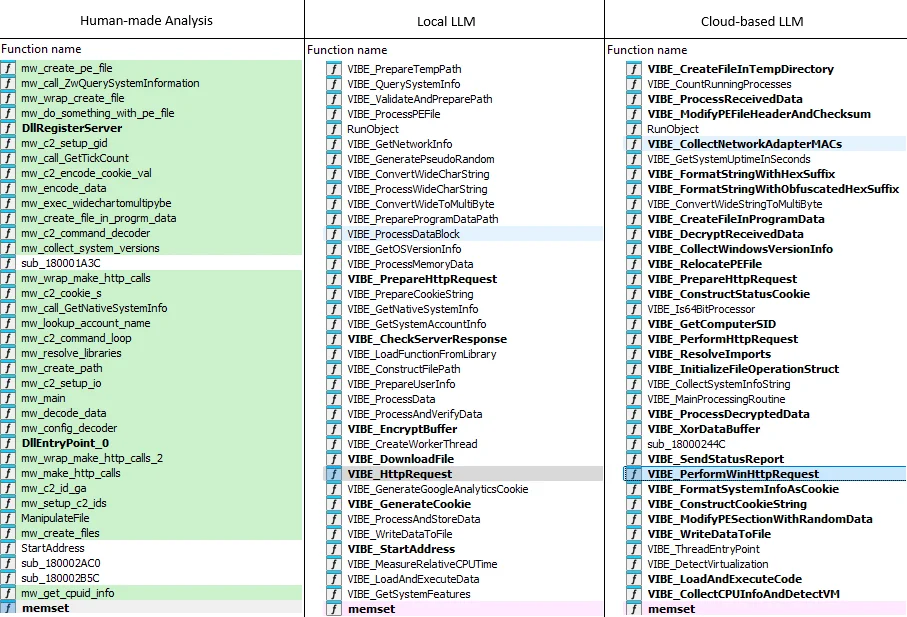Click the function icon next to VIBE_PerformWinHttpRequest
Screen dimensions: 907x617
click(634, 474)
